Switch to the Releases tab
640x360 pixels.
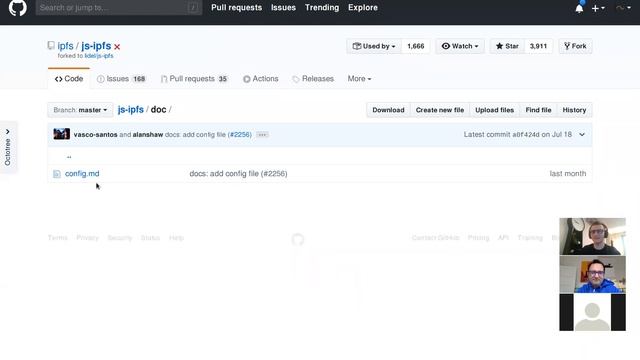pyautogui.click(x=313, y=79)
